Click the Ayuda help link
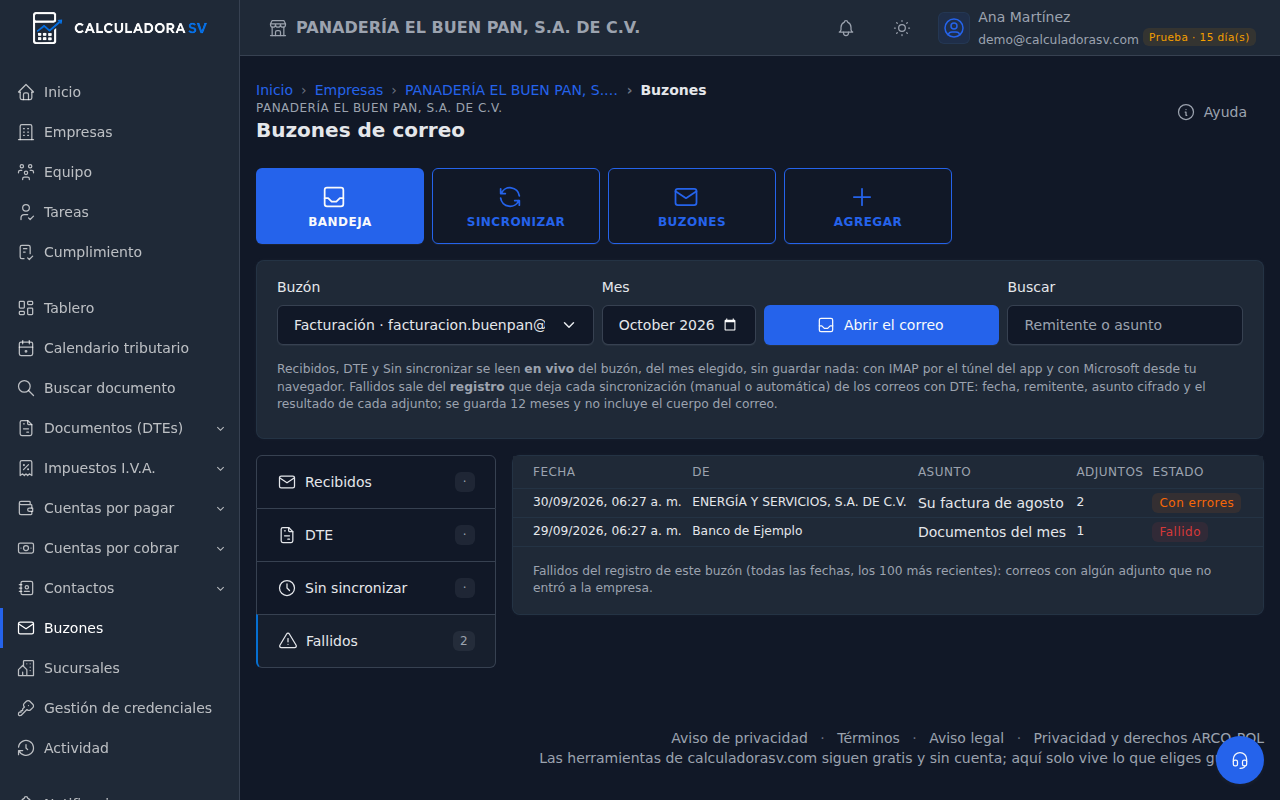Viewport: 1280px width, 800px height. (1212, 112)
